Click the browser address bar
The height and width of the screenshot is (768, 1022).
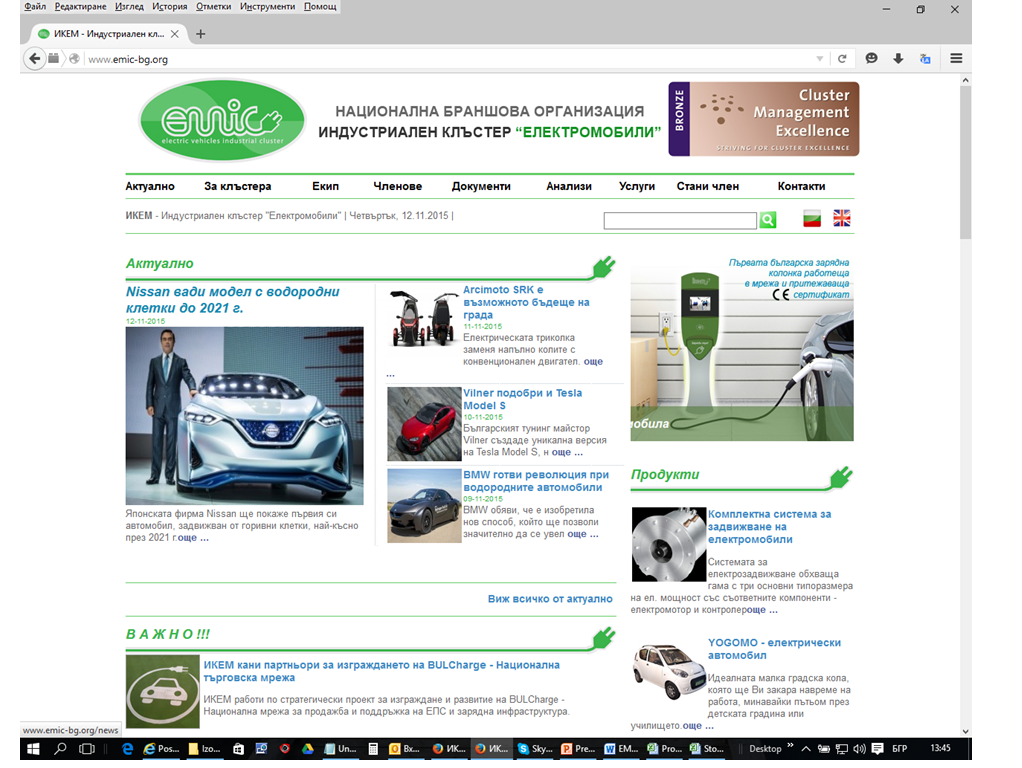click(x=450, y=59)
